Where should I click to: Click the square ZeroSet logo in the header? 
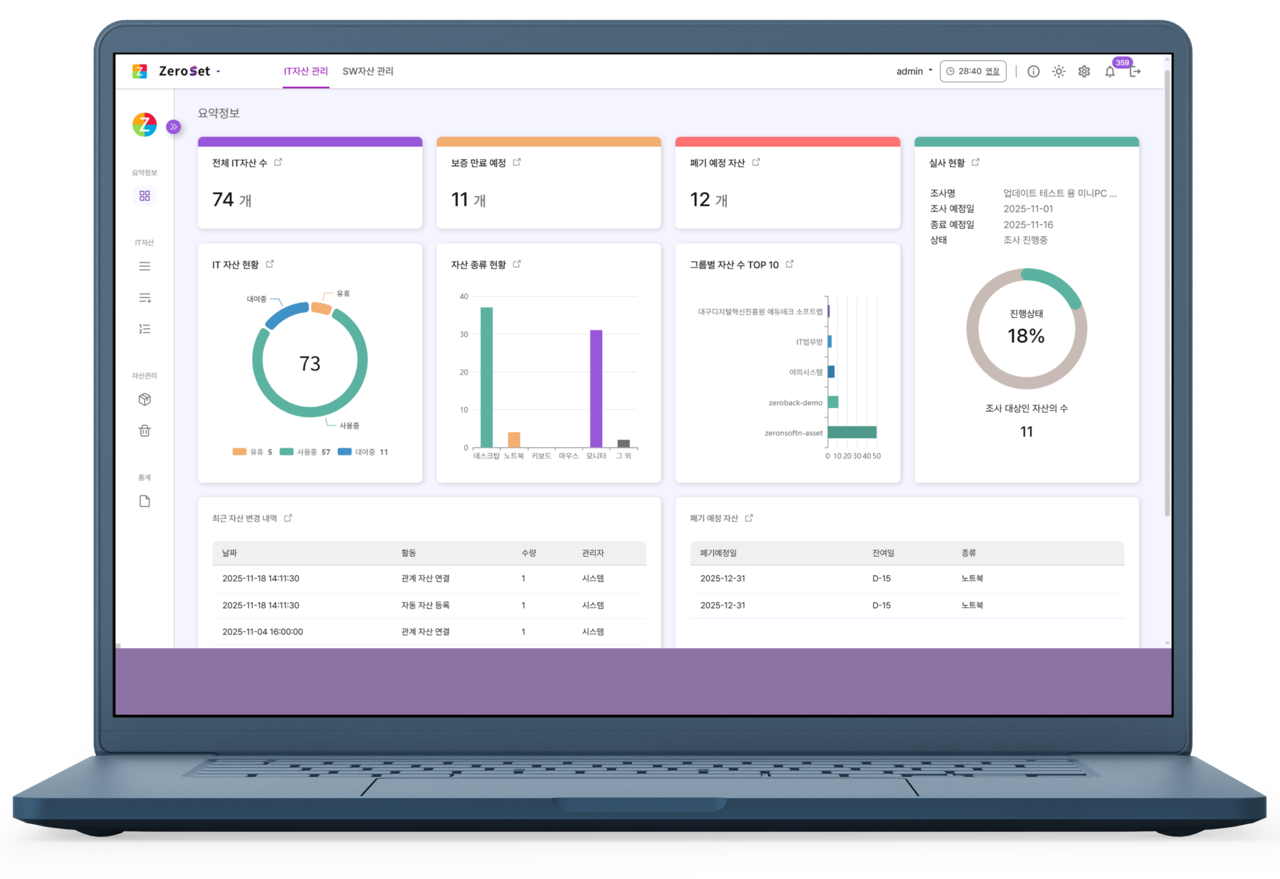point(140,71)
